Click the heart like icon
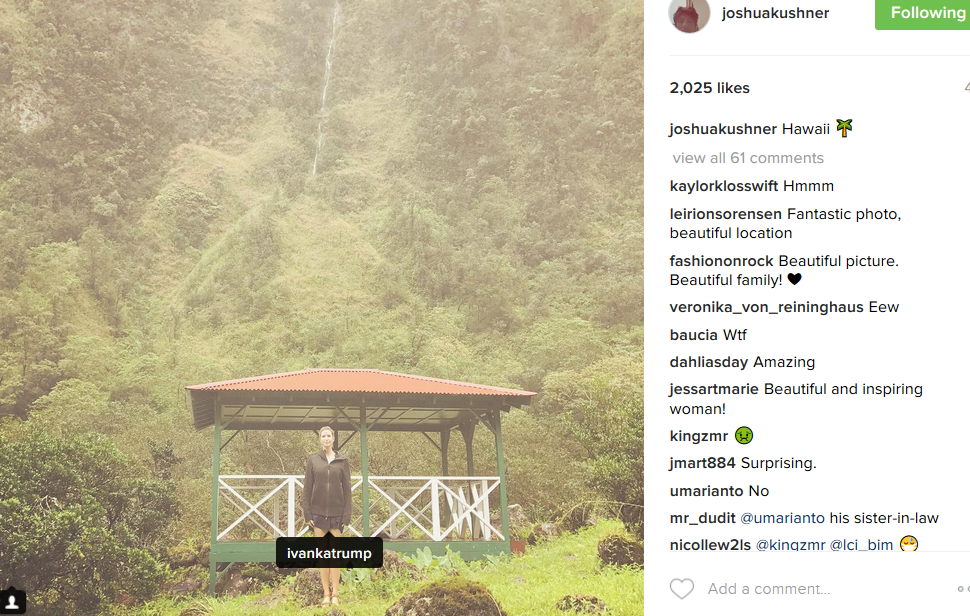The width and height of the screenshot is (970, 616). pyautogui.click(x=682, y=589)
